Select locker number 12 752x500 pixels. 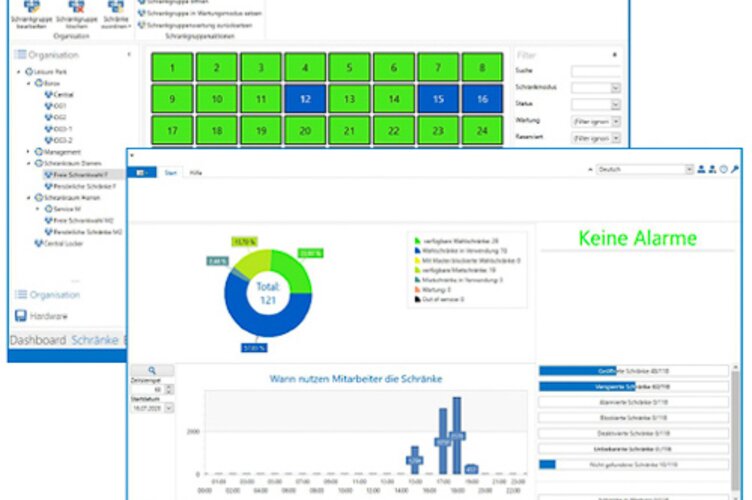(x=305, y=100)
